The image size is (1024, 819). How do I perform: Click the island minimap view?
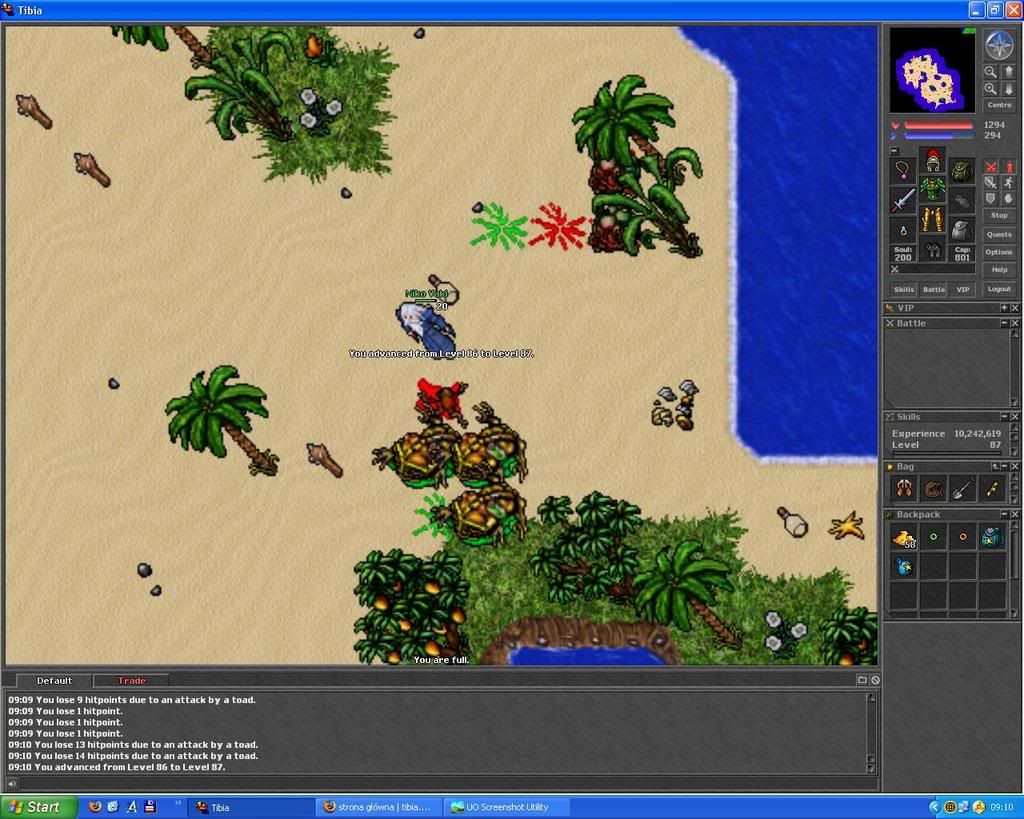click(933, 70)
